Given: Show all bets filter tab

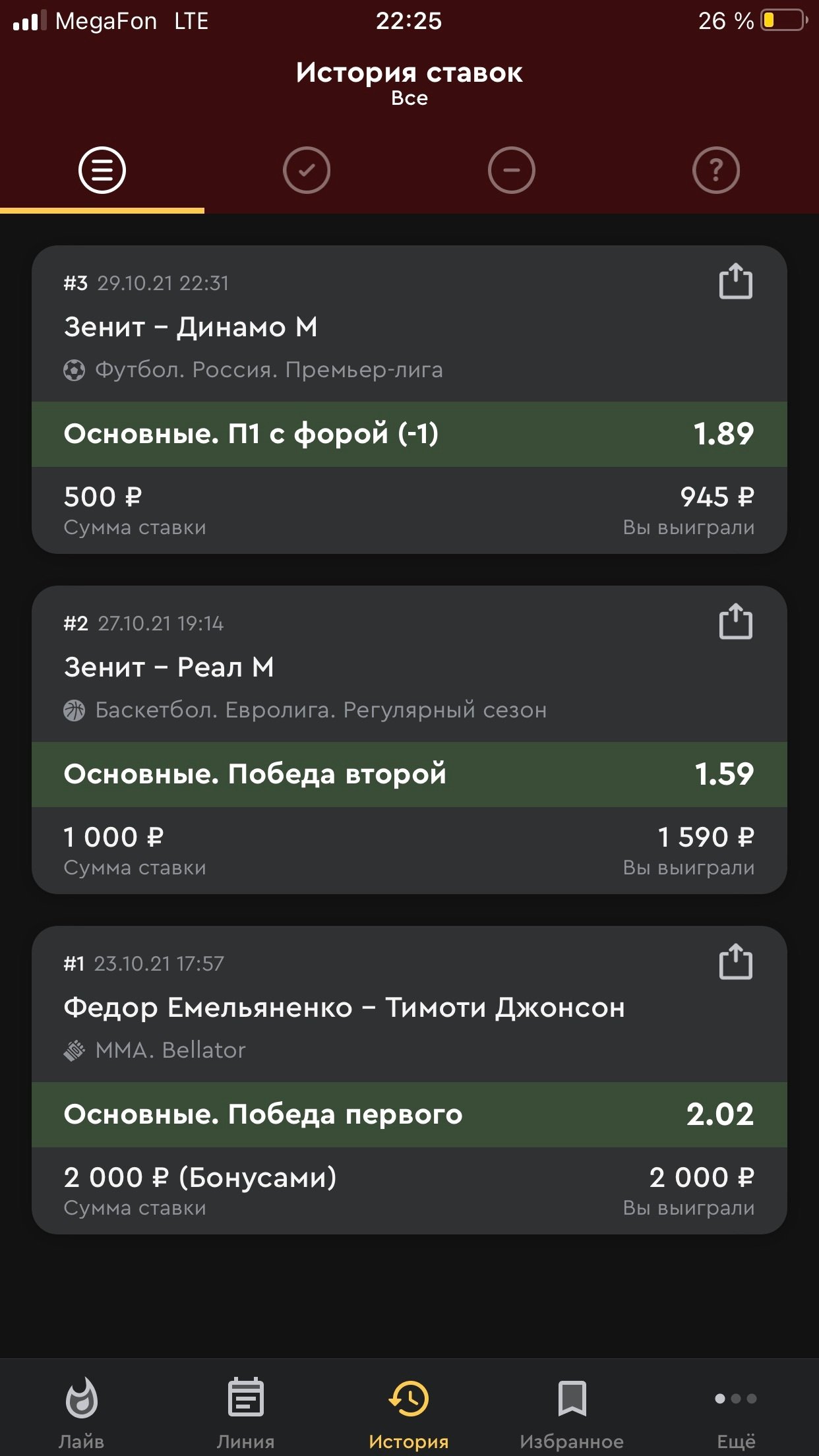Looking at the screenshot, I should pos(102,171).
